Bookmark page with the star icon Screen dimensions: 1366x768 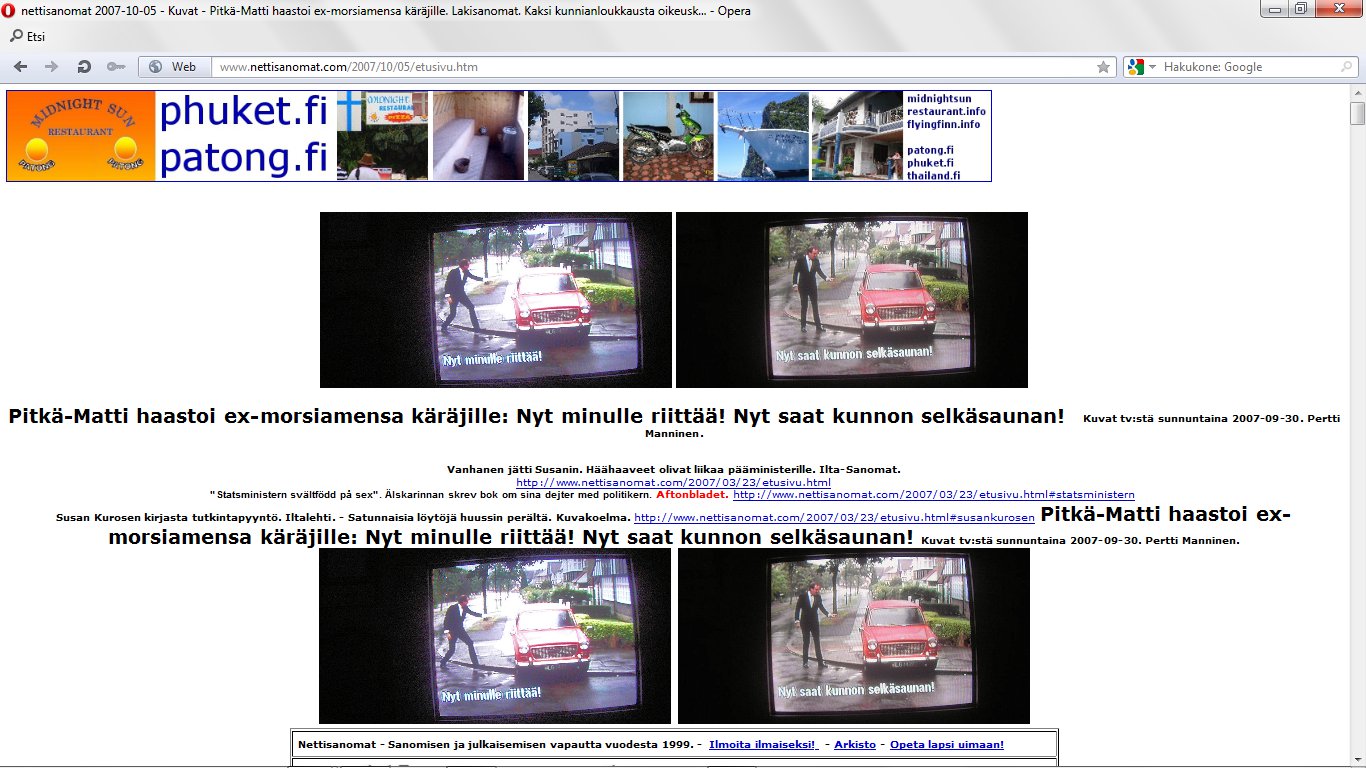pyautogui.click(x=1103, y=67)
